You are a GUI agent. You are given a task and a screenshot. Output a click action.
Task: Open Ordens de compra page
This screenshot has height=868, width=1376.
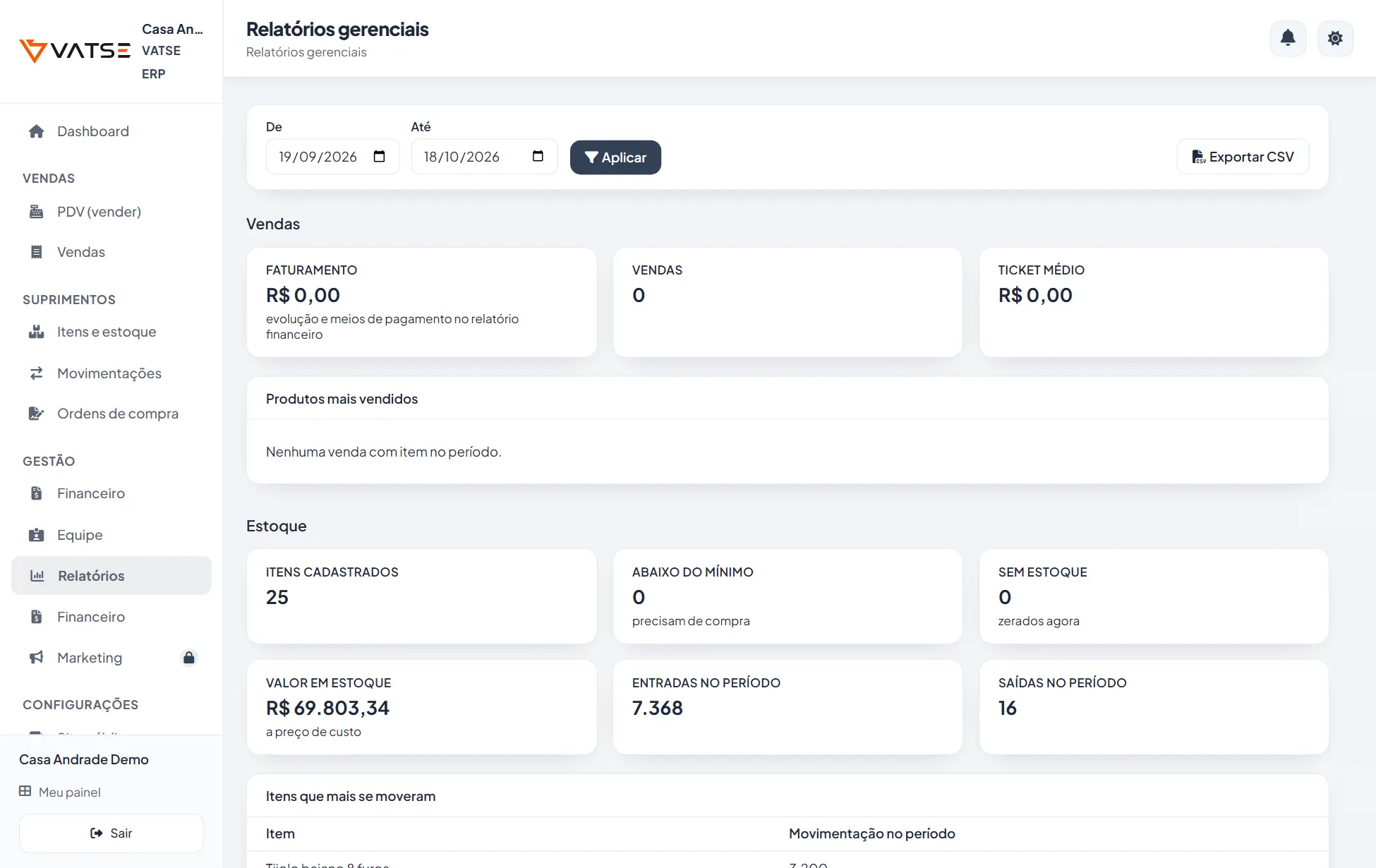[111, 414]
